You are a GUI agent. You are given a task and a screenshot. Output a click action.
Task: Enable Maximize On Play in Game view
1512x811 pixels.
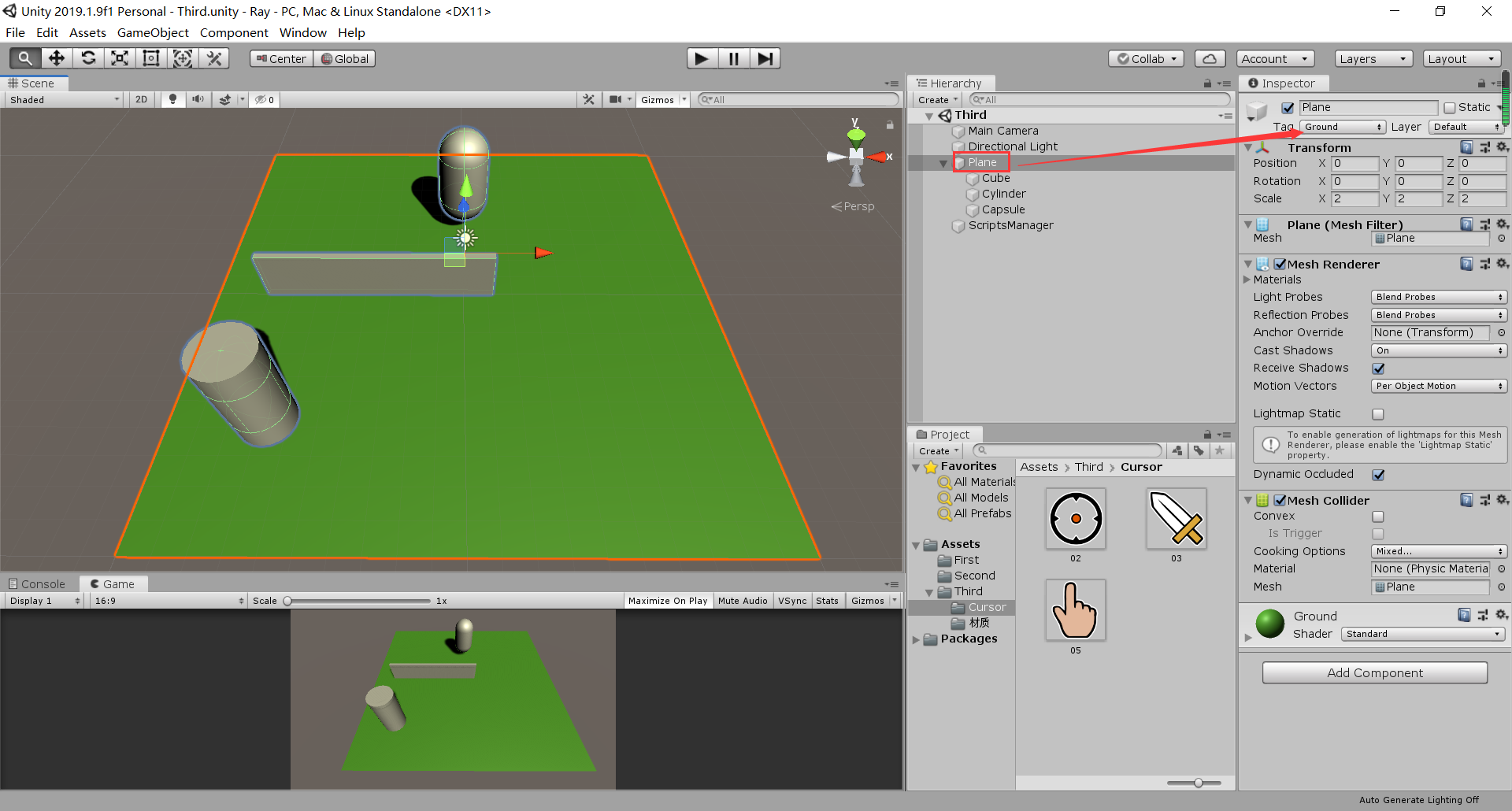click(x=667, y=600)
